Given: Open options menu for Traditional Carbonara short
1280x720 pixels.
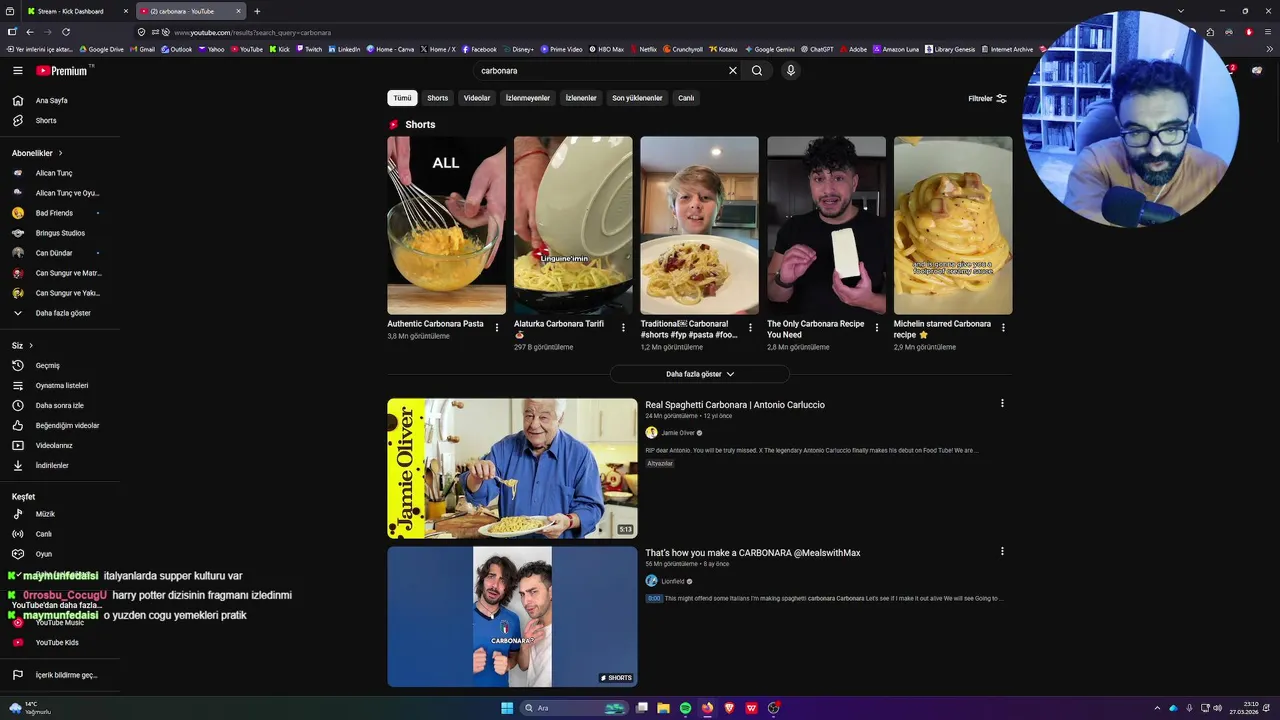Looking at the screenshot, I should click(750, 327).
